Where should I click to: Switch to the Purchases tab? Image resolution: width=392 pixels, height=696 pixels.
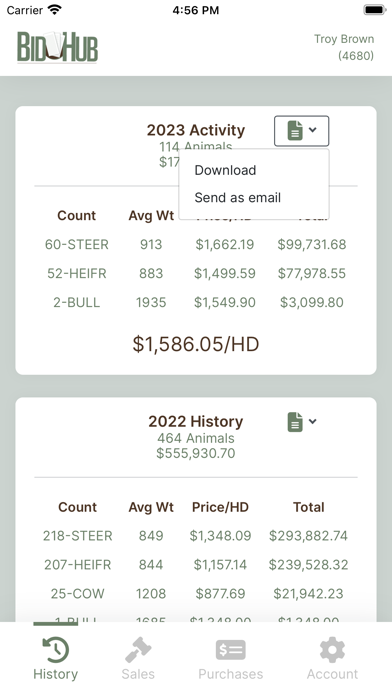click(x=230, y=659)
